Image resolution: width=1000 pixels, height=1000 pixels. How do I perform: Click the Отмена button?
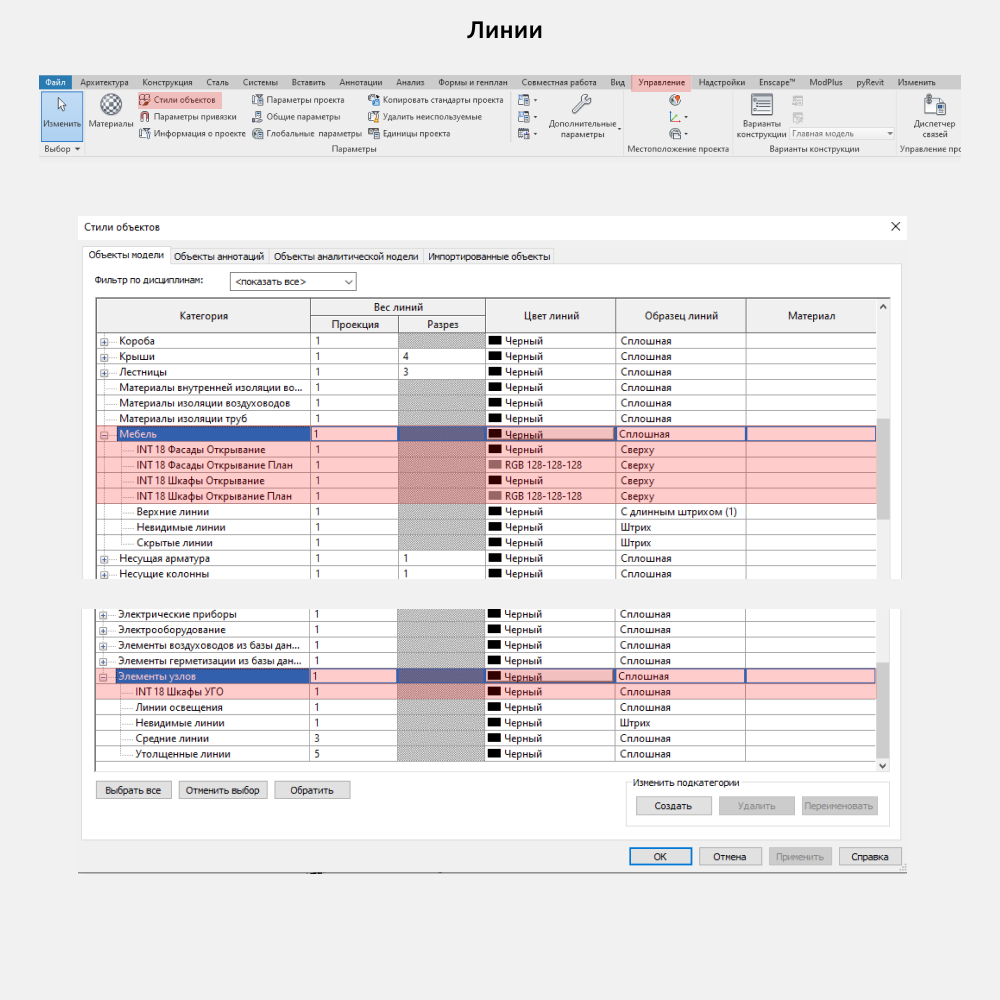[730, 857]
